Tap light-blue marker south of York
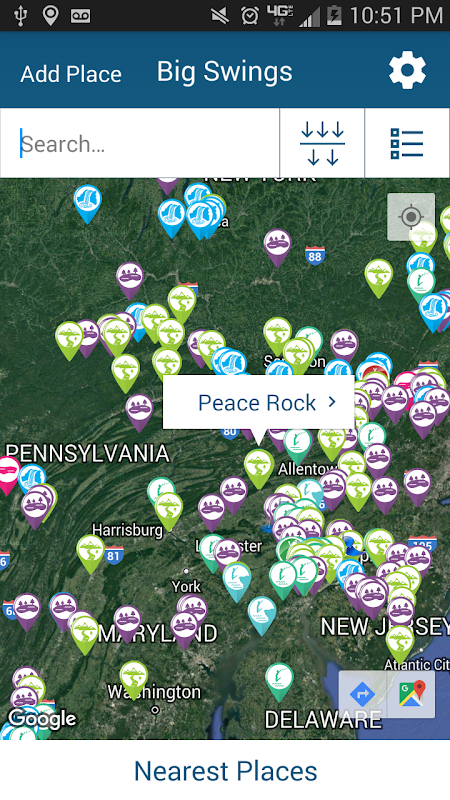 (x=262, y=616)
